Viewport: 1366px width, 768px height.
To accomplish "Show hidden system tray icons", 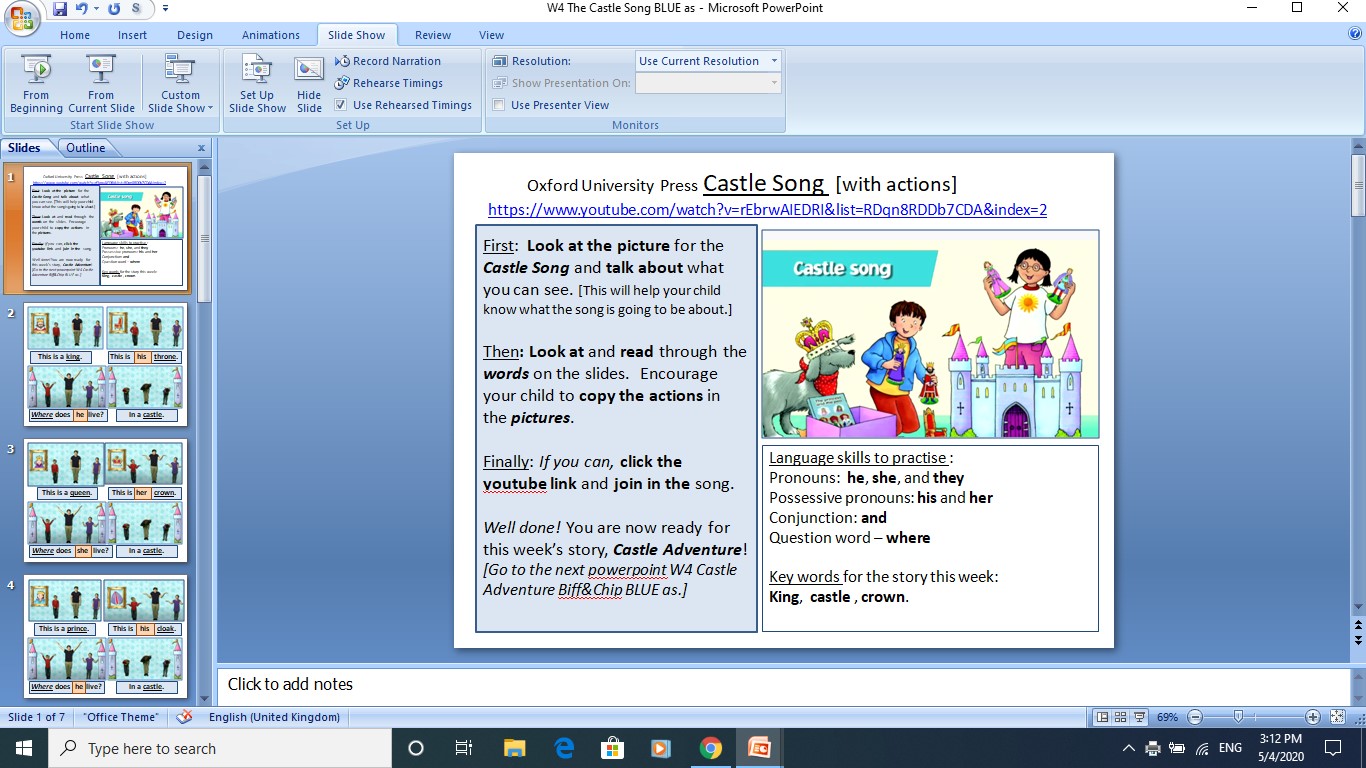I will [x=1129, y=748].
